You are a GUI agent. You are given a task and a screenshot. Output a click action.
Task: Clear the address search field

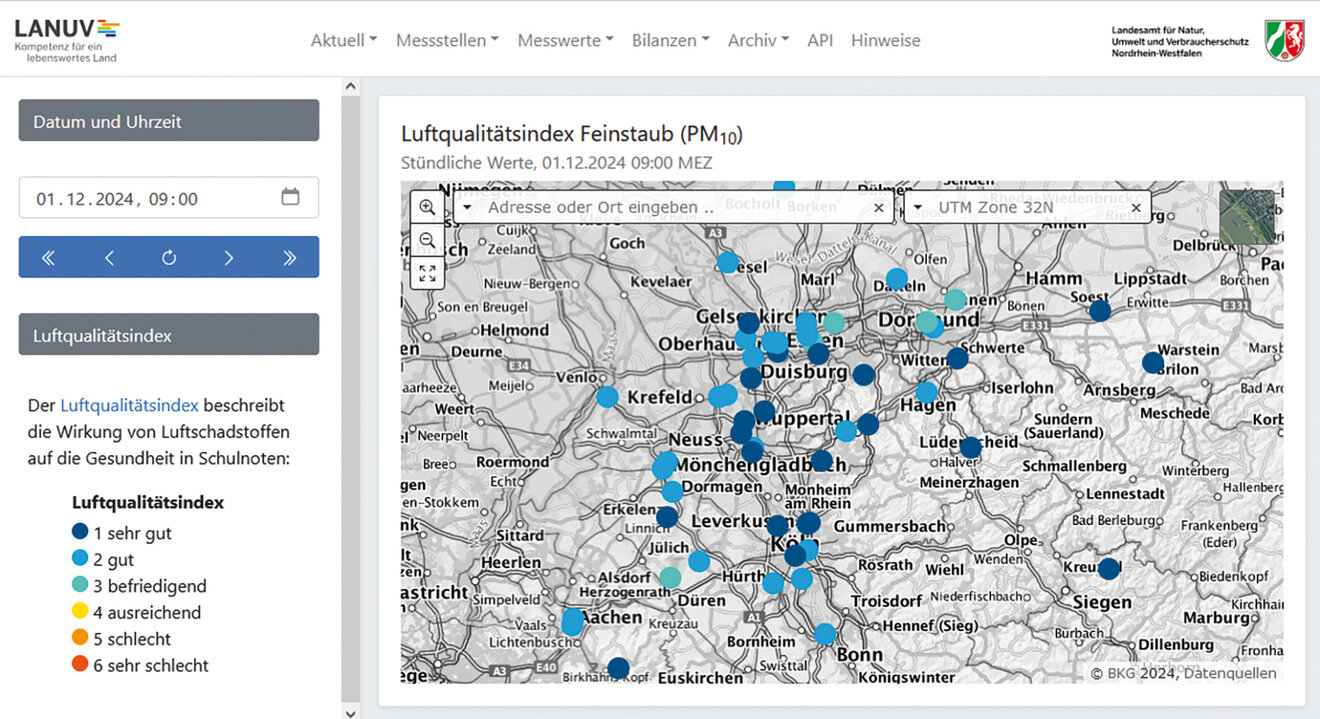pos(878,208)
